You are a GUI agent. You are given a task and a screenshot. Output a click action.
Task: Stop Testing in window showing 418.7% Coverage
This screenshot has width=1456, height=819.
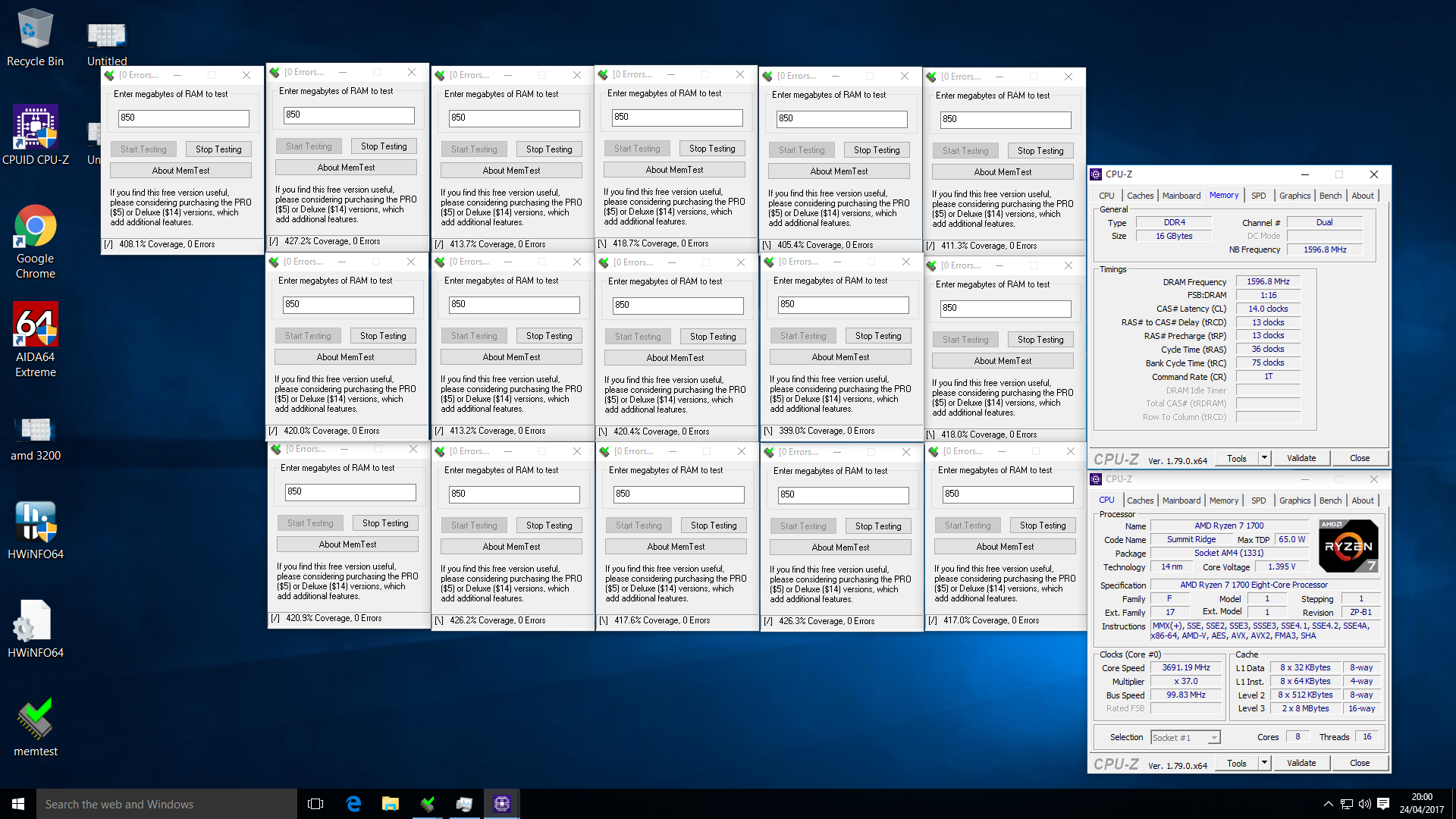tap(712, 149)
